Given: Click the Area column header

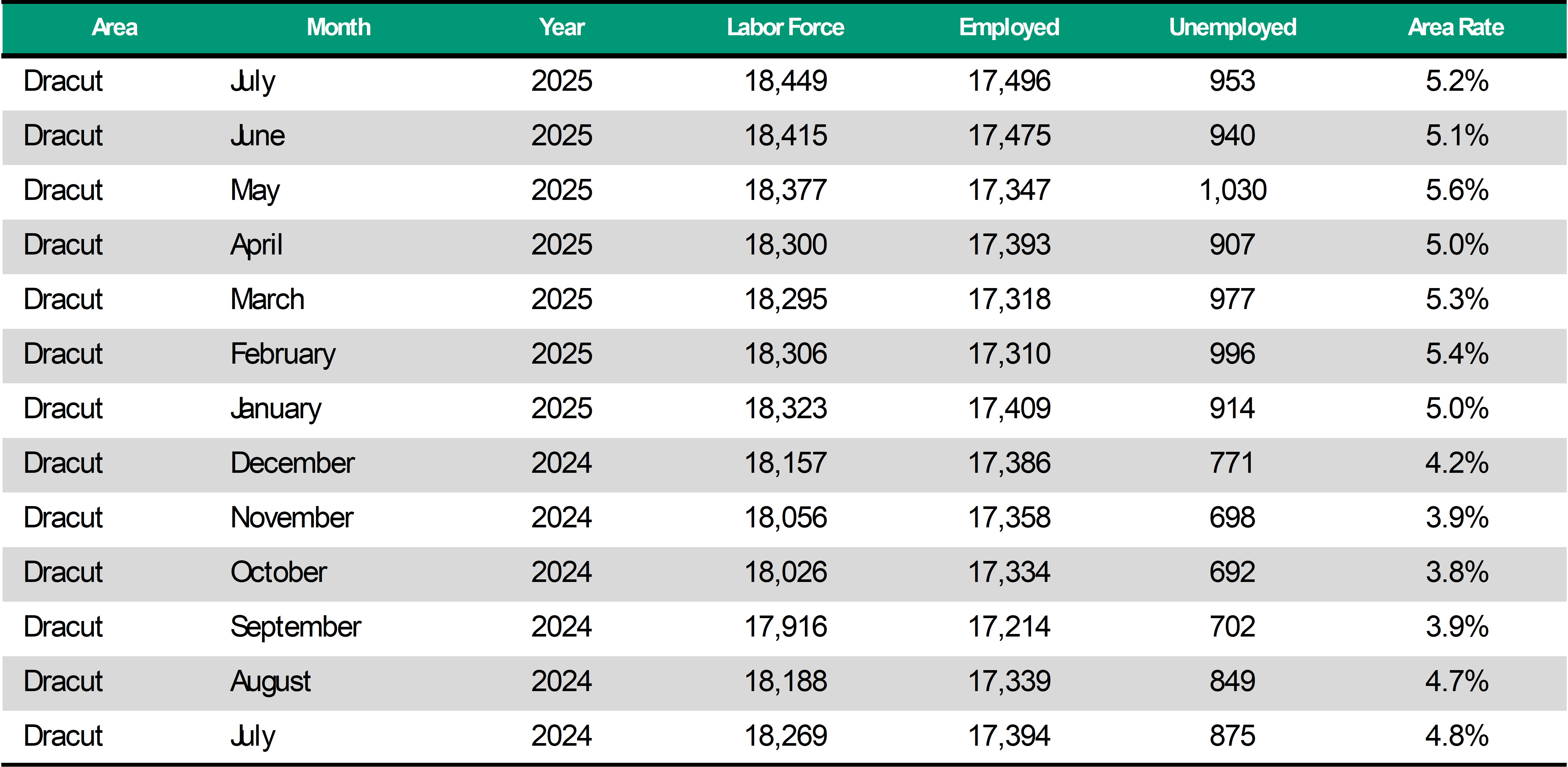Looking at the screenshot, I should 114,27.
